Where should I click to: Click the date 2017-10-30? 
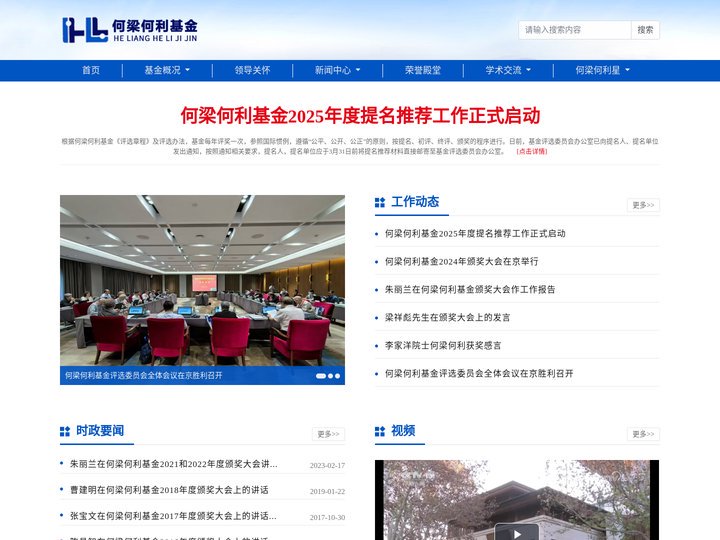click(x=327, y=518)
